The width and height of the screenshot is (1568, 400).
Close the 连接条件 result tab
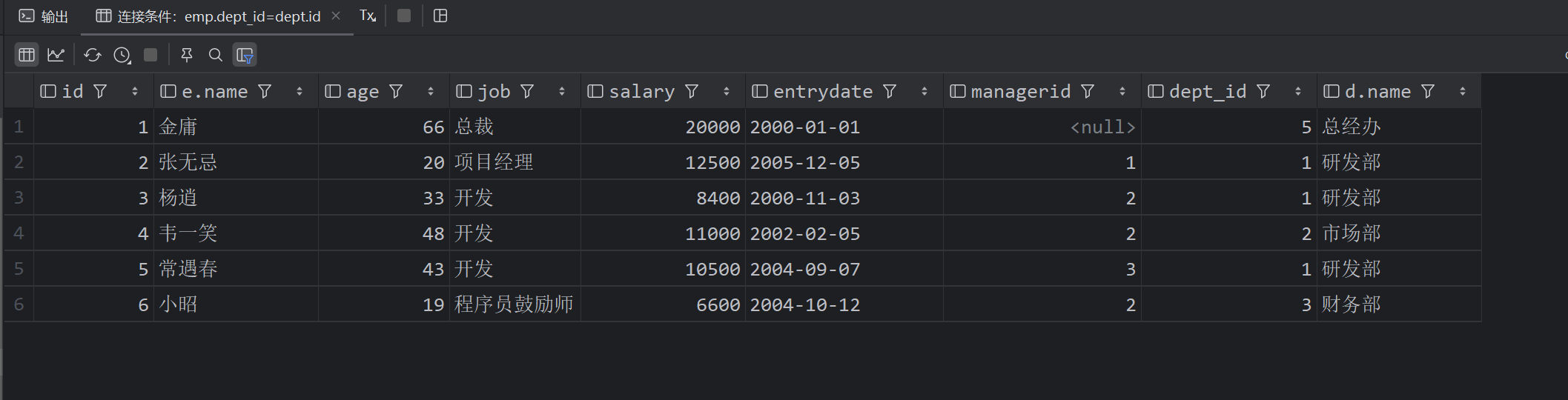tap(336, 16)
